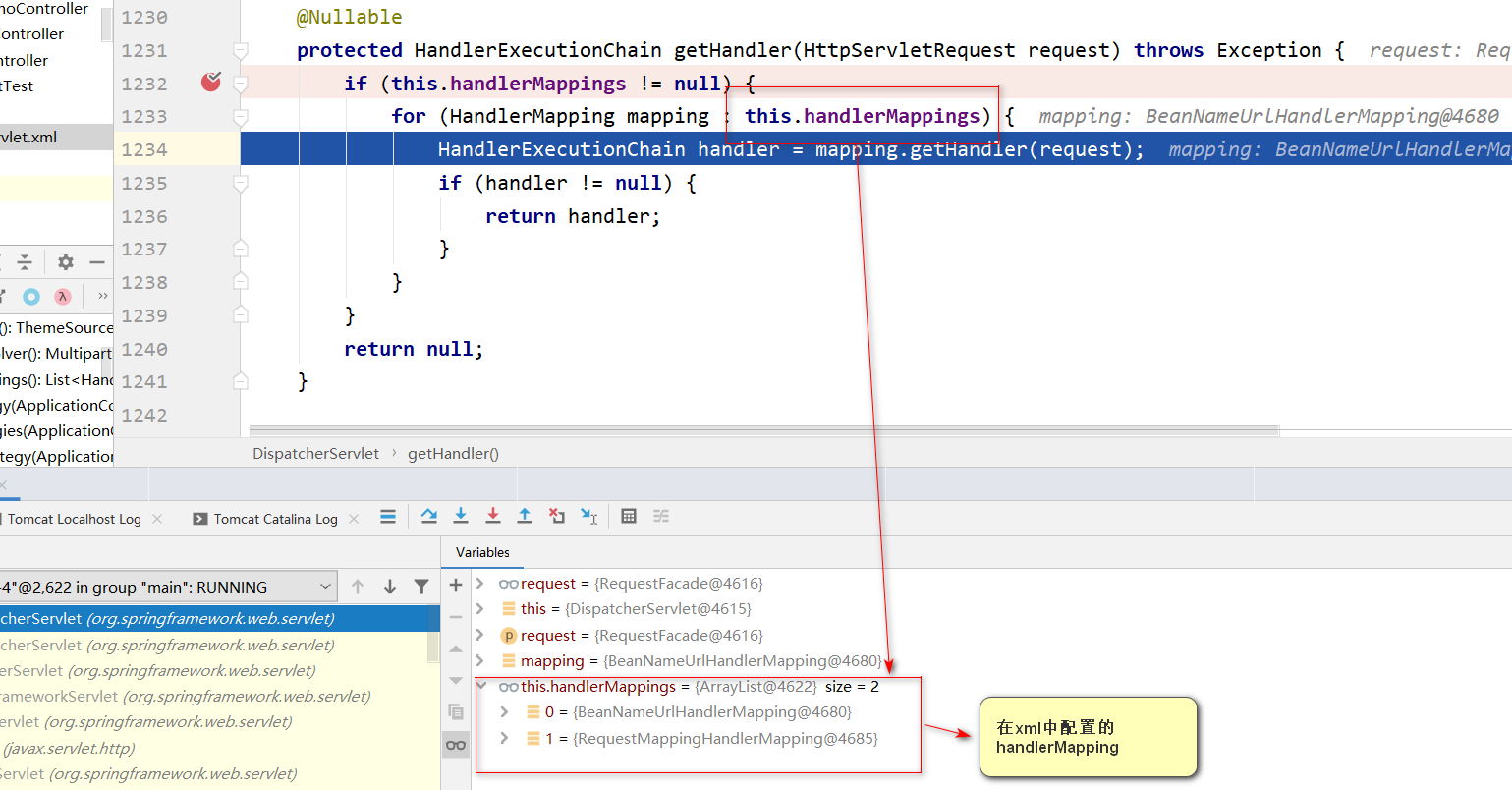Viewport: 1512px width, 790px height.
Task: Select the highlighted top stack frame row
Action: point(219,619)
